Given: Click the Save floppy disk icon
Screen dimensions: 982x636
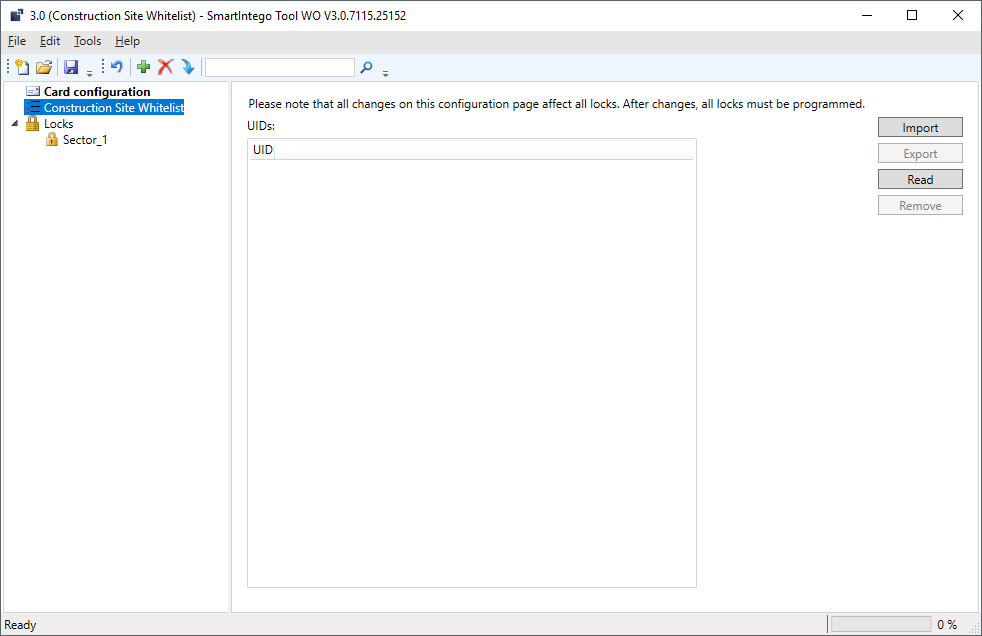Looking at the screenshot, I should pyautogui.click(x=71, y=67).
